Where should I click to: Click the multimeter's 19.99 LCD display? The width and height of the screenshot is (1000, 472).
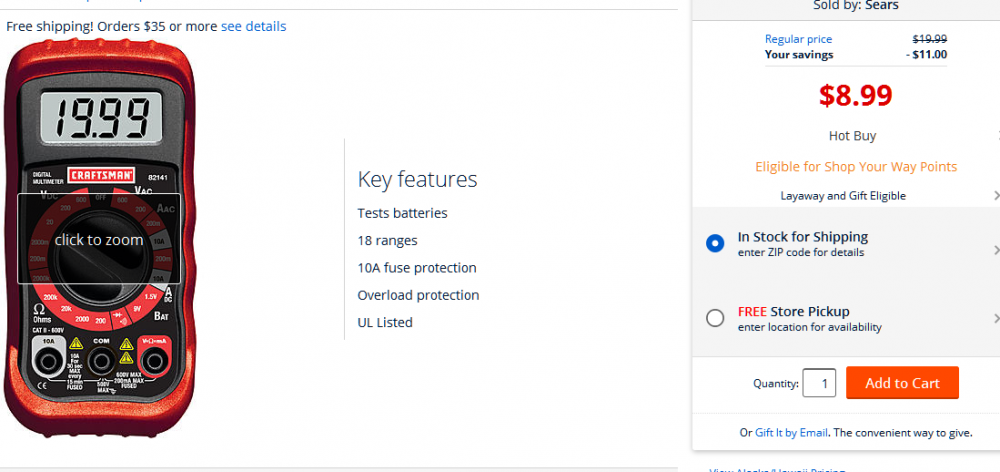point(101,117)
